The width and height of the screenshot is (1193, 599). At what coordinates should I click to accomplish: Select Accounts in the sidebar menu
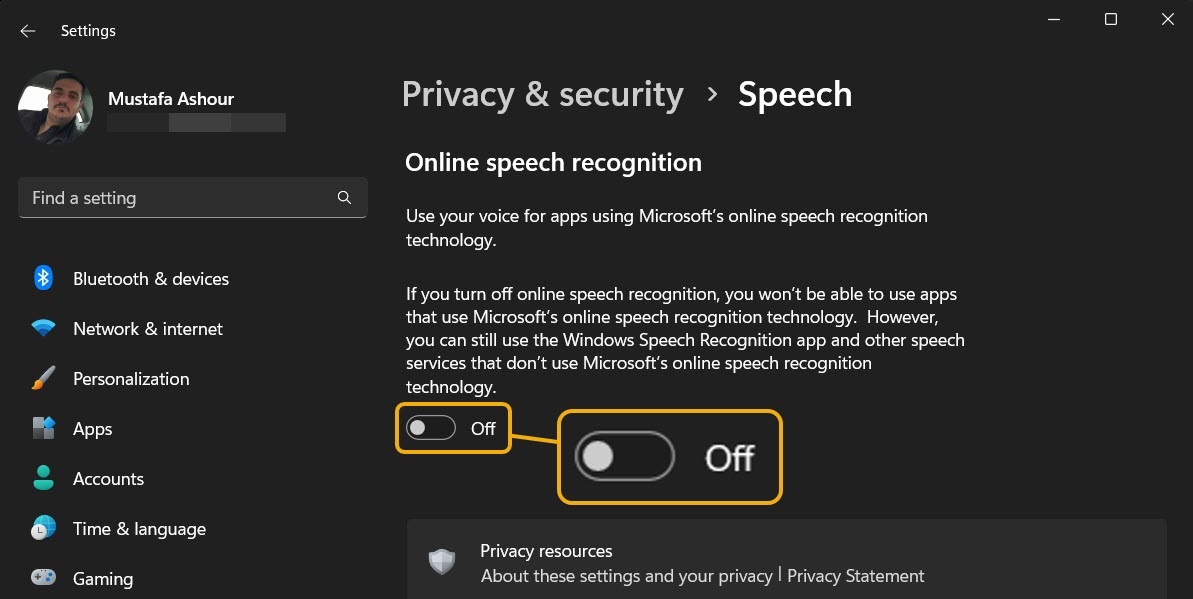(108, 478)
